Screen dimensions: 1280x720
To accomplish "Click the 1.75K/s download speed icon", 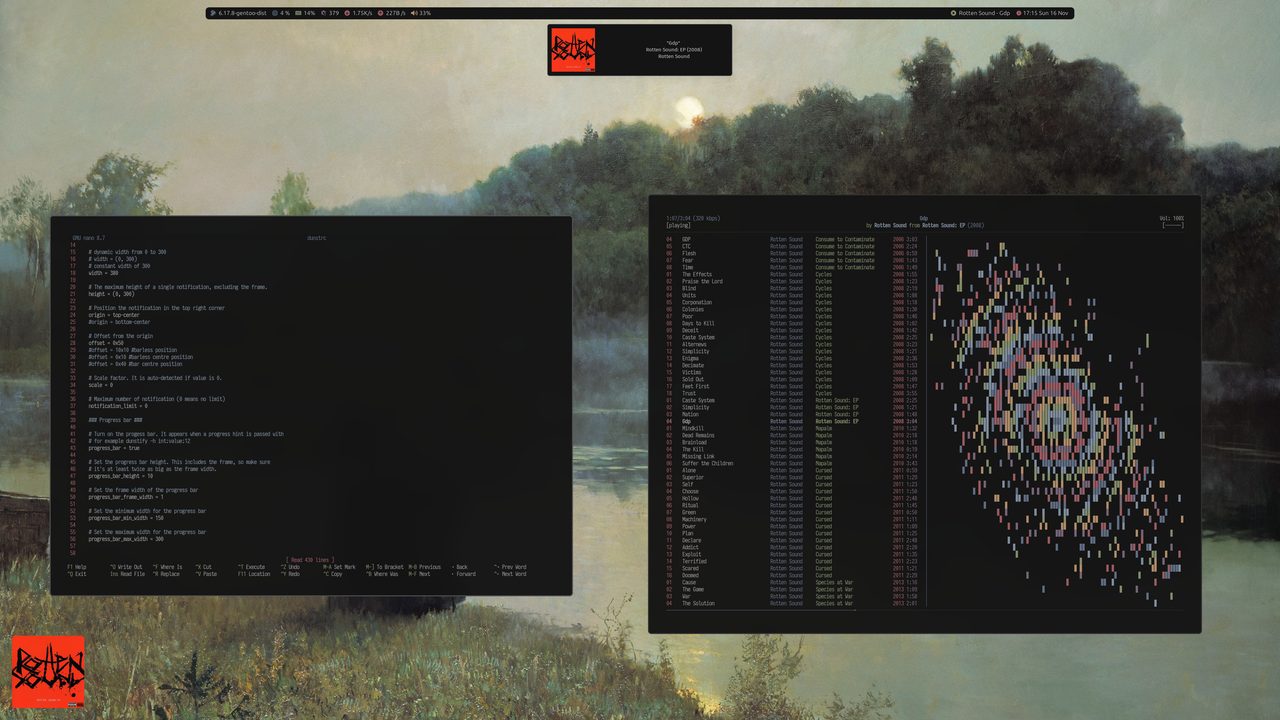I will point(347,13).
